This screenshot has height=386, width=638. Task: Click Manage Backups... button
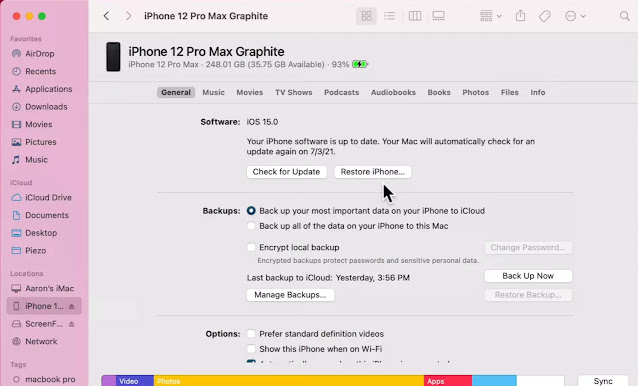(x=291, y=295)
